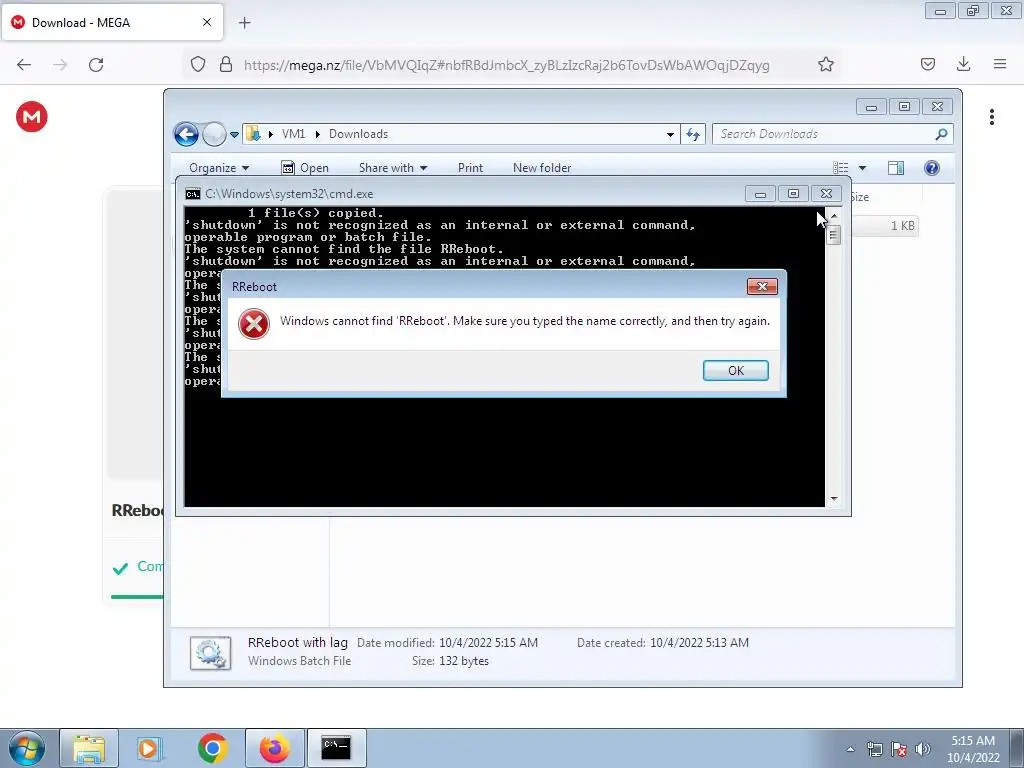Click the Action Center flag icon
Screen dimensions: 1024x768
click(x=899, y=750)
